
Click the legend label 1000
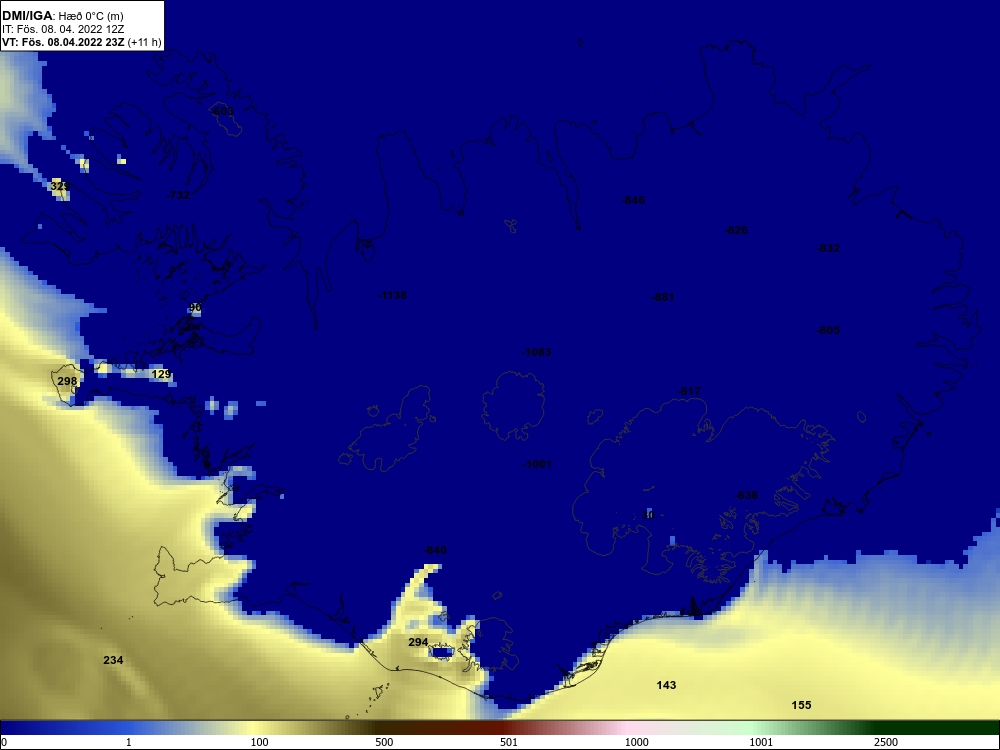636,742
